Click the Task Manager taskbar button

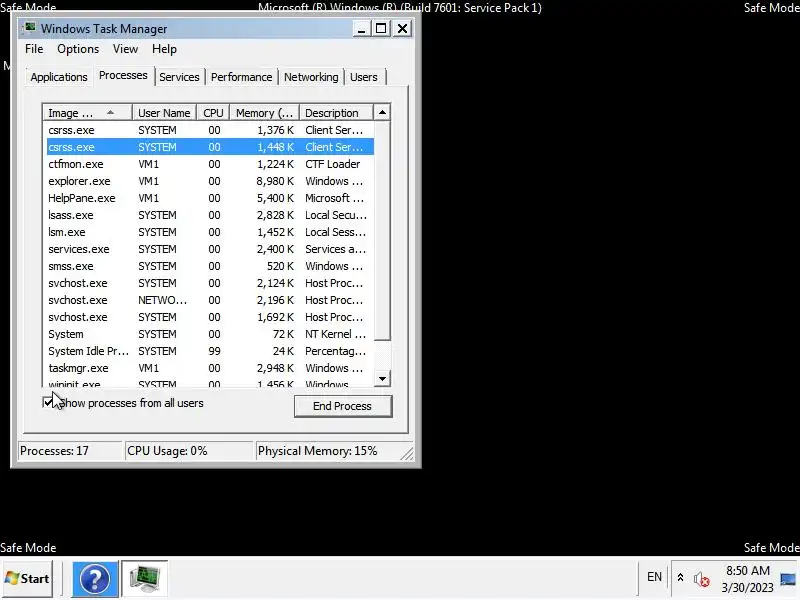pos(145,579)
